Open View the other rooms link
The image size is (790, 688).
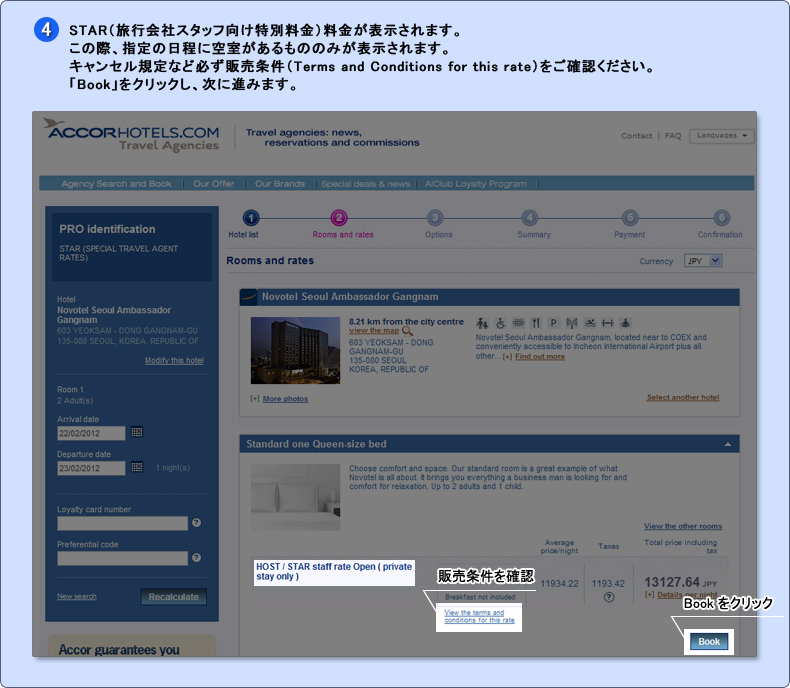click(683, 526)
